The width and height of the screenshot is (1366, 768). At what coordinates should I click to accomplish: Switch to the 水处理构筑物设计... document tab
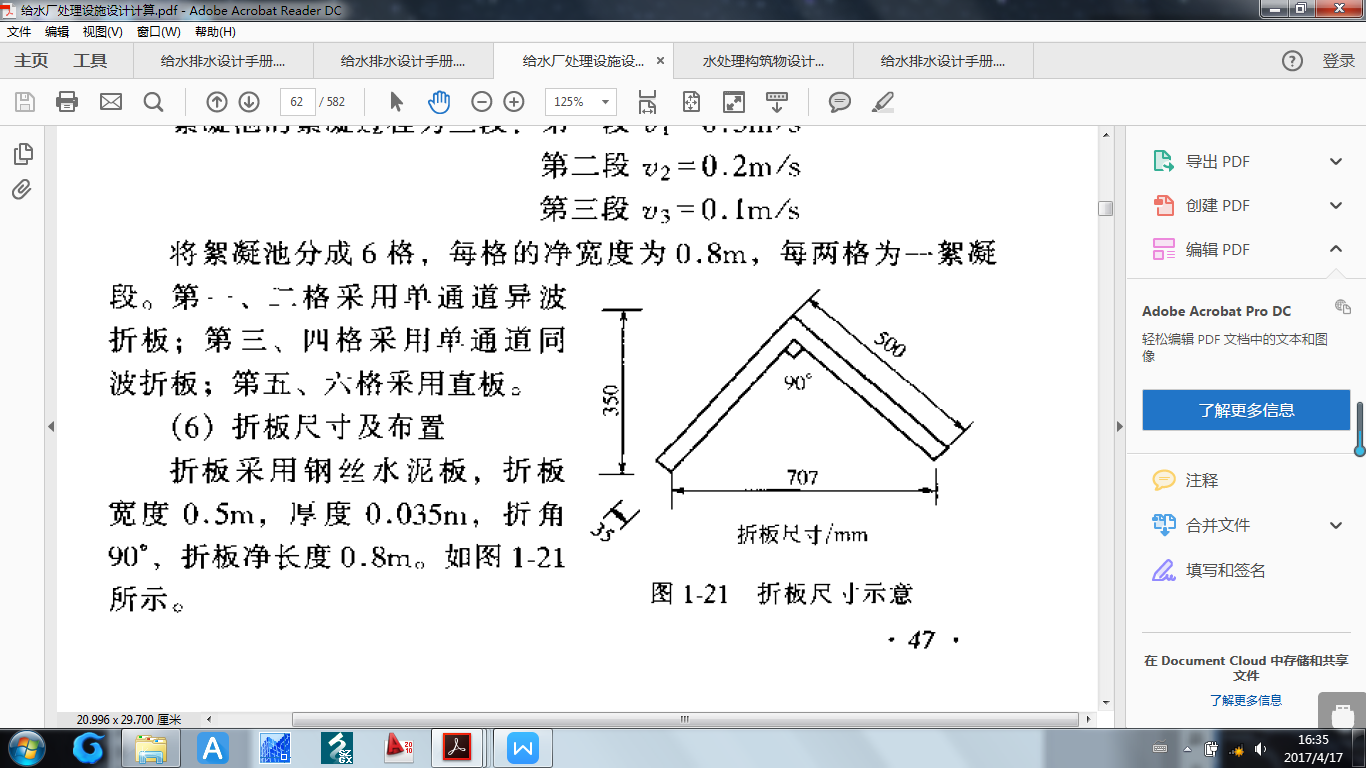763,61
